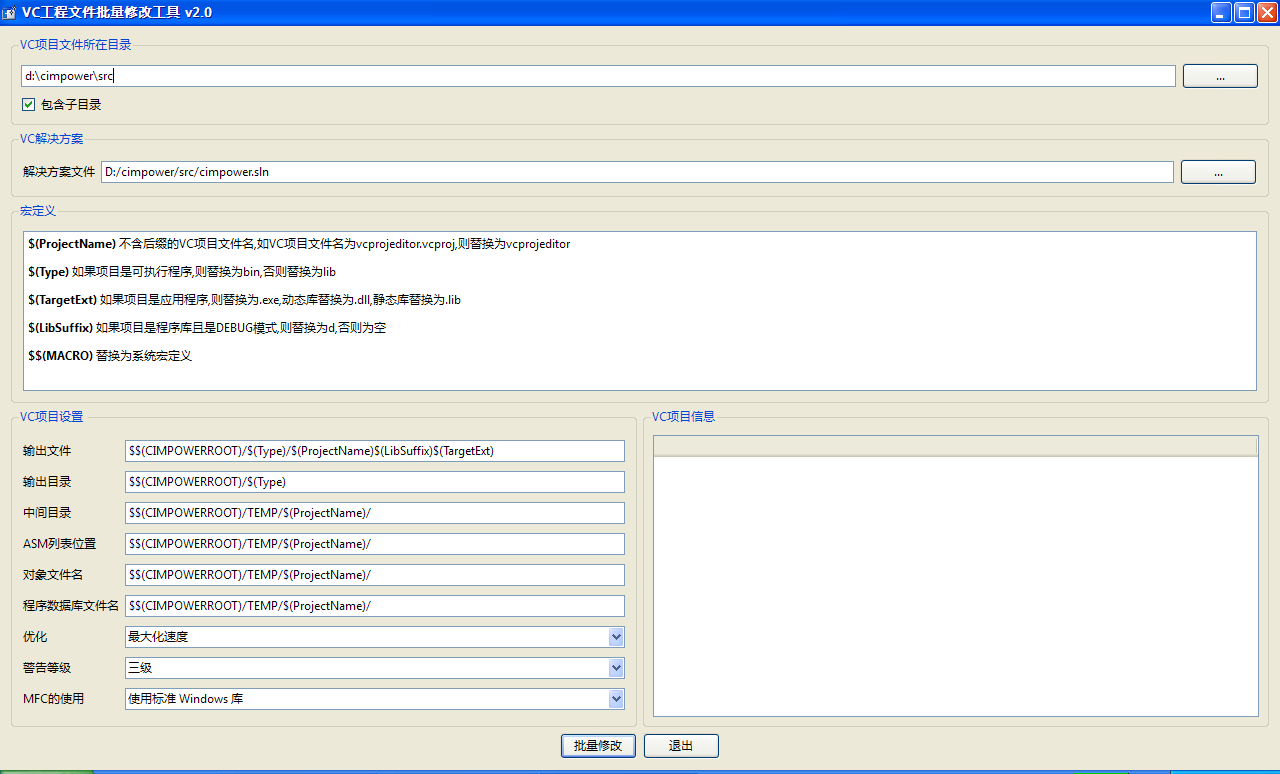
Task: Browse for VC project directory
Action: point(1220,76)
